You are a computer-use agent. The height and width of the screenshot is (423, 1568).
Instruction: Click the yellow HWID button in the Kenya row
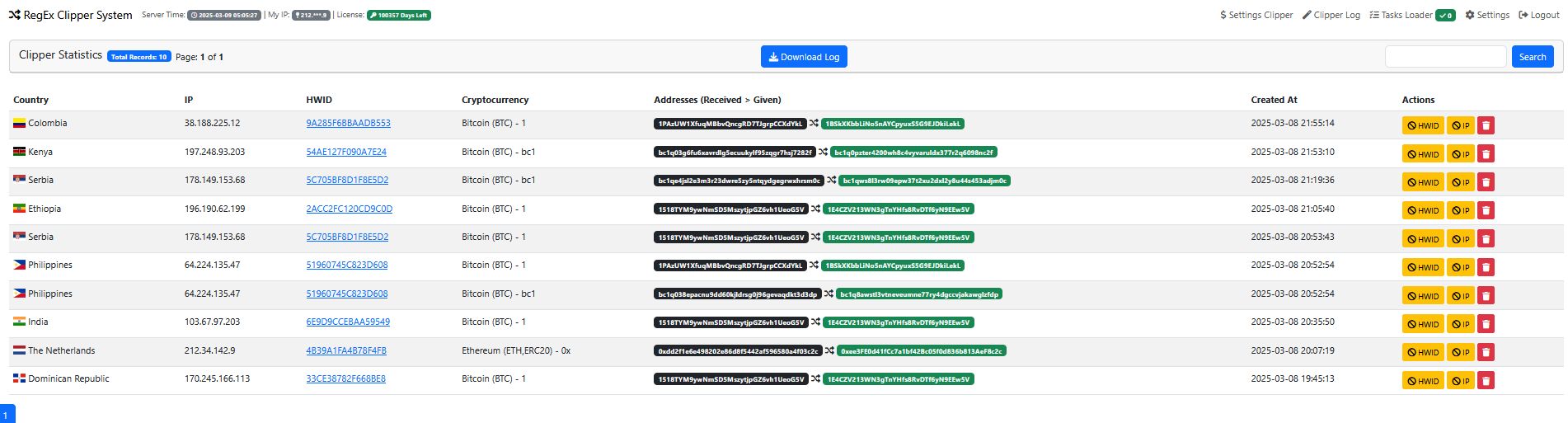[1423, 154]
